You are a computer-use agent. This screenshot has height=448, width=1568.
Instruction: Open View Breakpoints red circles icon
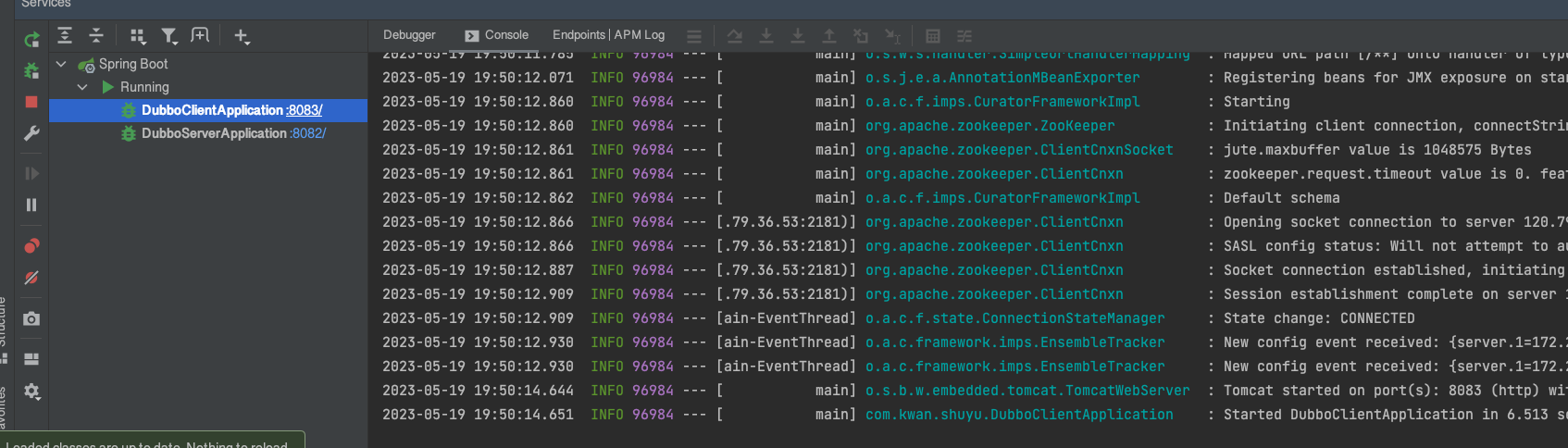tap(31, 246)
